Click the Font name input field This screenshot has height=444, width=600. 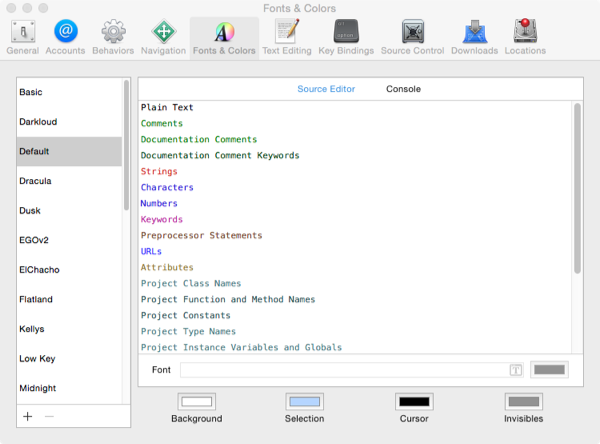[352, 370]
